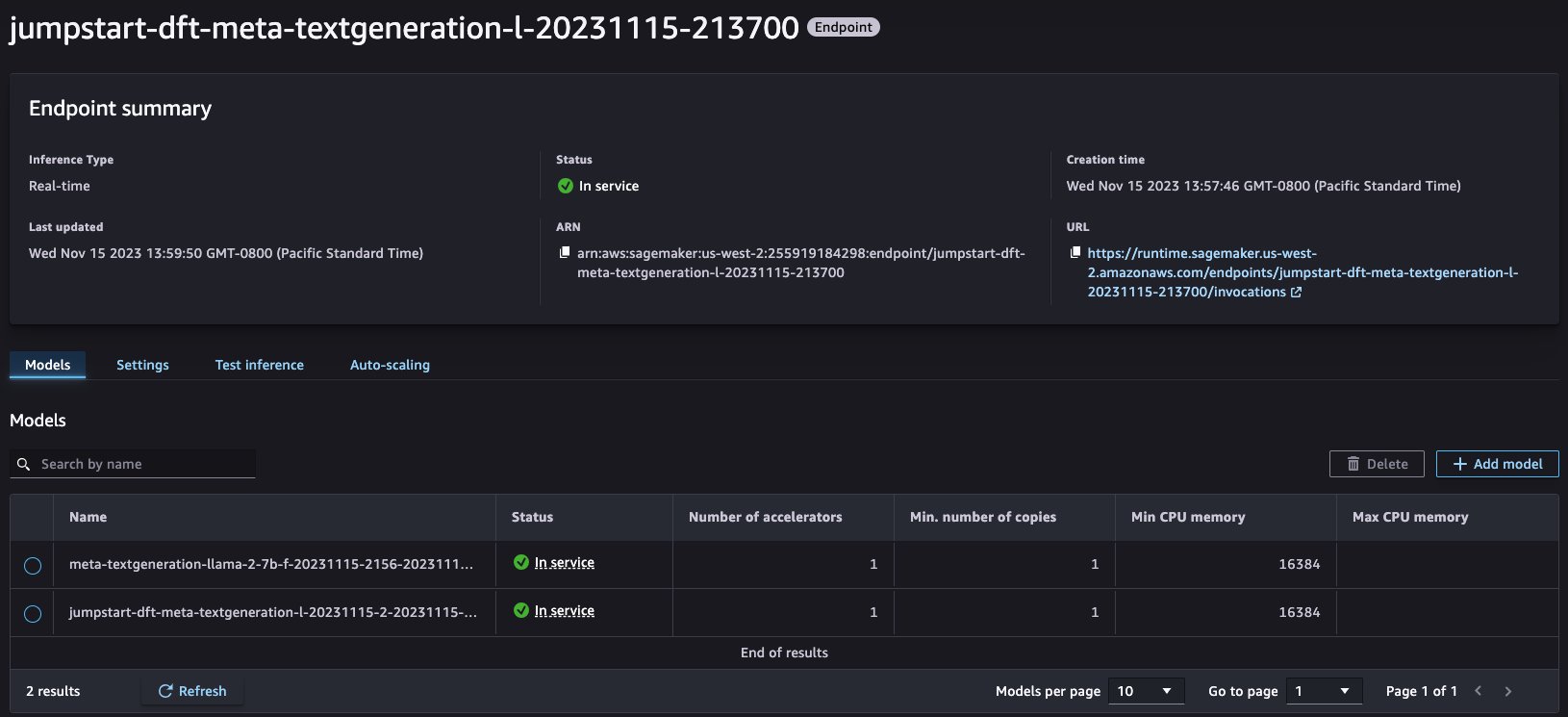The image size is (1568, 717).
Task: Copy the endpoint URL with copy icon
Action: (x=1075, y=252)
